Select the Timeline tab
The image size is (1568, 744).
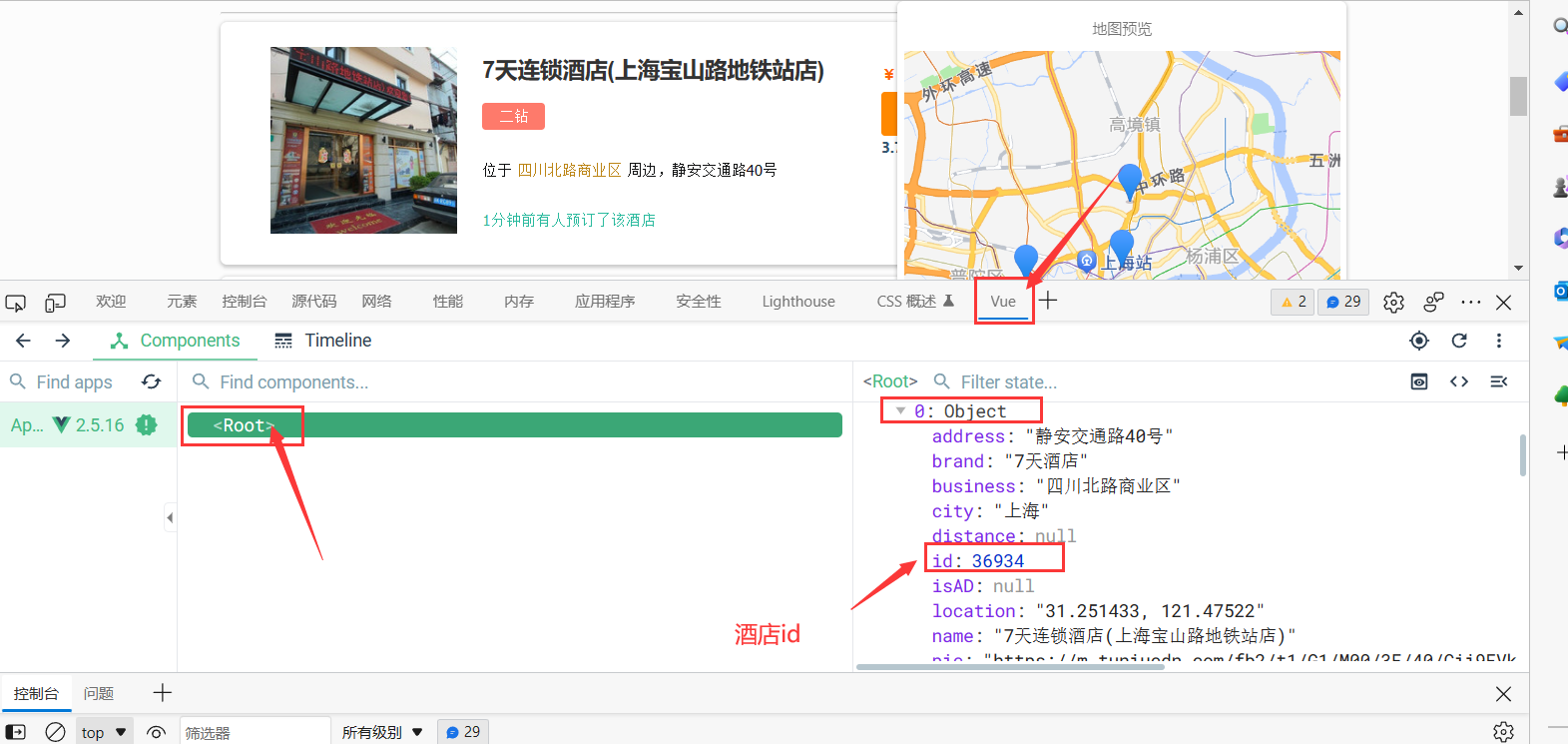tap(322, 341)
